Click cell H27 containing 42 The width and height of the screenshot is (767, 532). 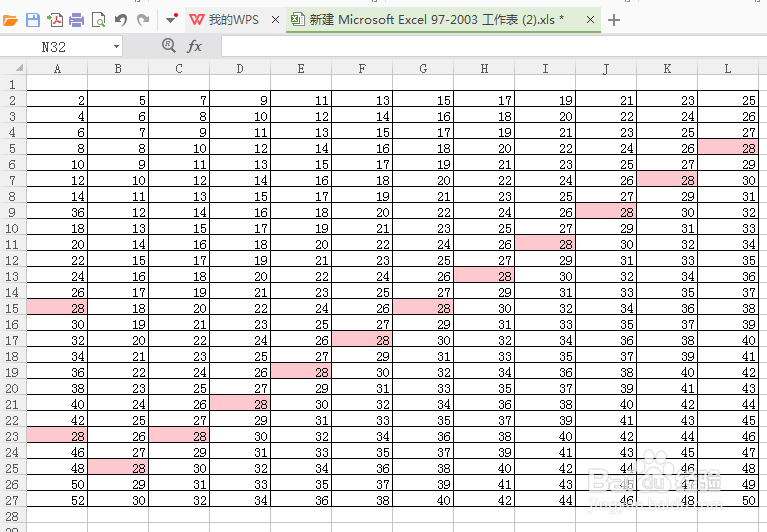click(484, 500)
